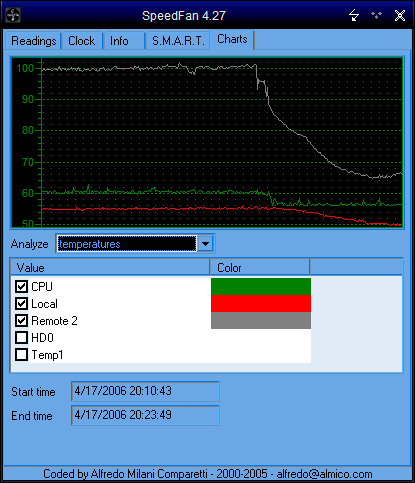Uncheck the Local checkbox

pos(22,303)
